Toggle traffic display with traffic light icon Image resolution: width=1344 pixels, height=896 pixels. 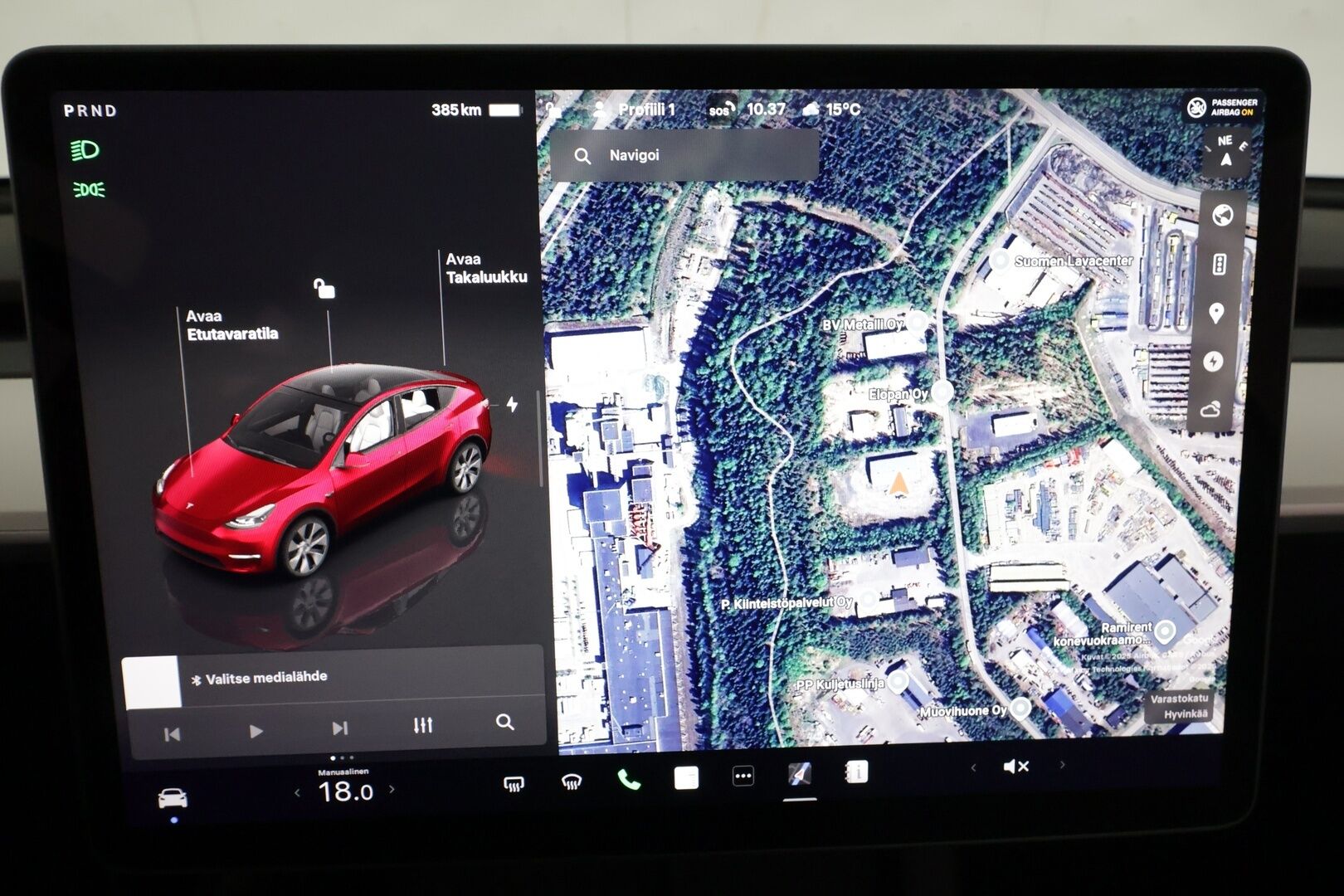click(1219, 265)
